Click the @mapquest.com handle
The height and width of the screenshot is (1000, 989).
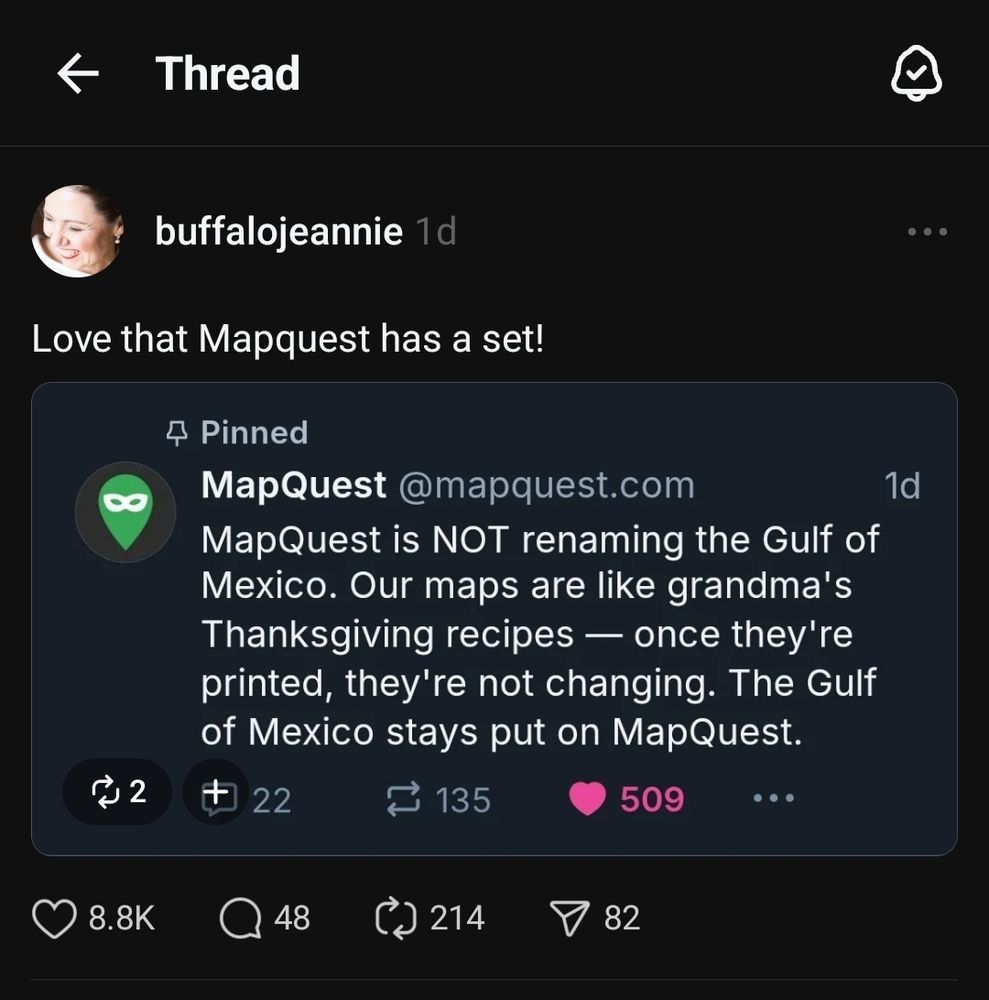click(546, 485)
